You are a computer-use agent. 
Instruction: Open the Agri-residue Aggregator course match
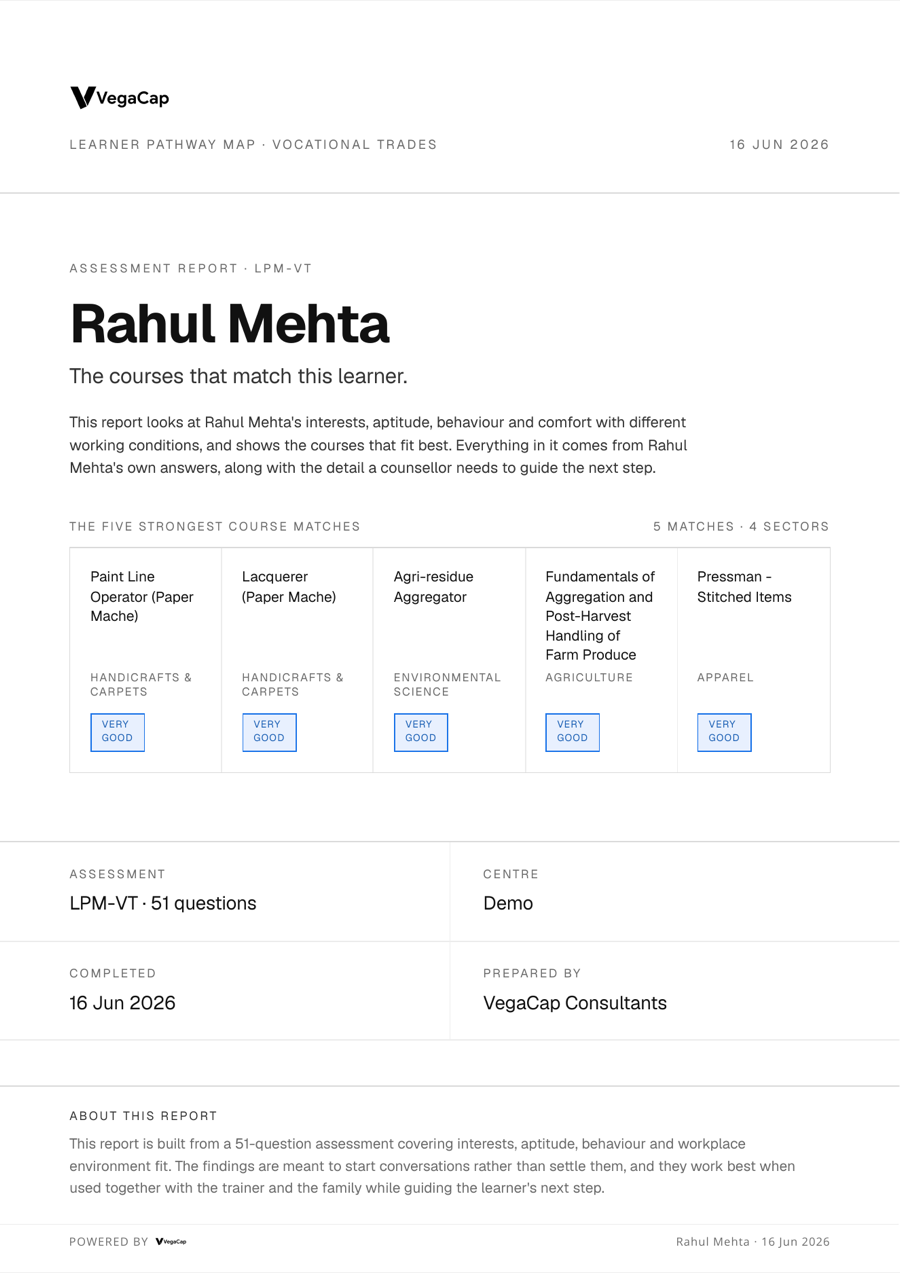(x=449, y=660)
